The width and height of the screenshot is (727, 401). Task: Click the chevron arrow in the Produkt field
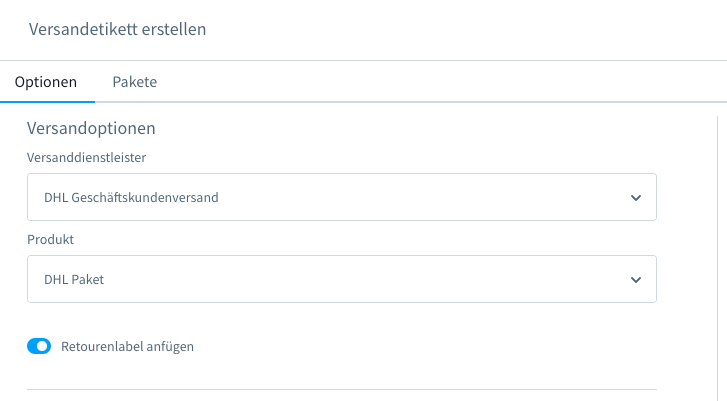coord(636,280)
